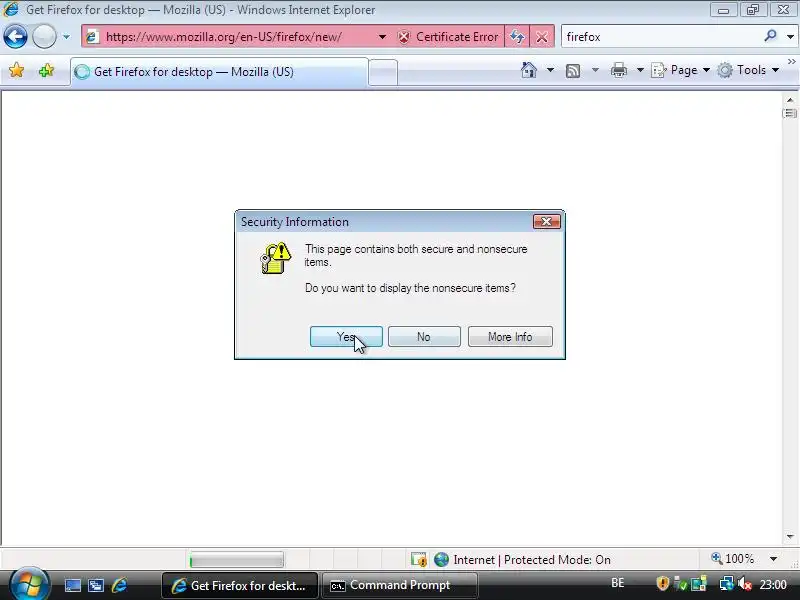Click the Stop loading red X icon
The image size is (800, 600).
[x=542, y=37]
